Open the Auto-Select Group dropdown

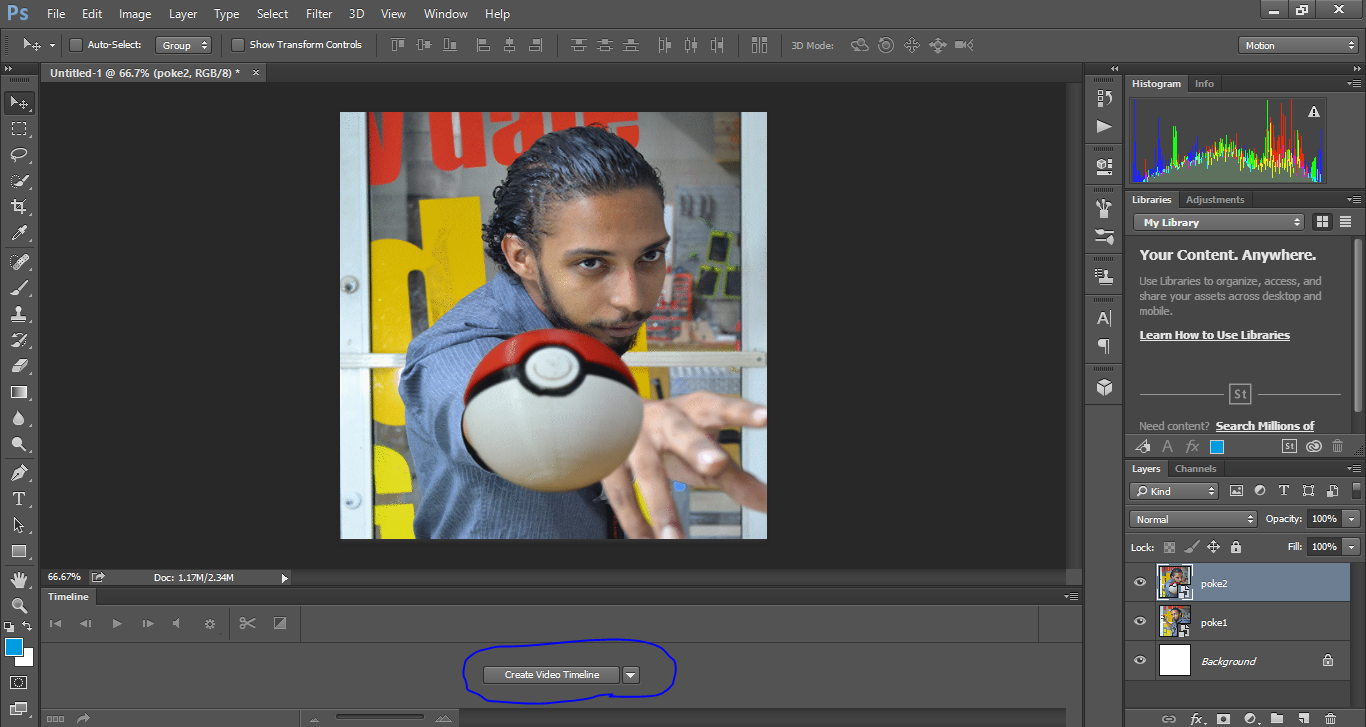click(184, 45)
